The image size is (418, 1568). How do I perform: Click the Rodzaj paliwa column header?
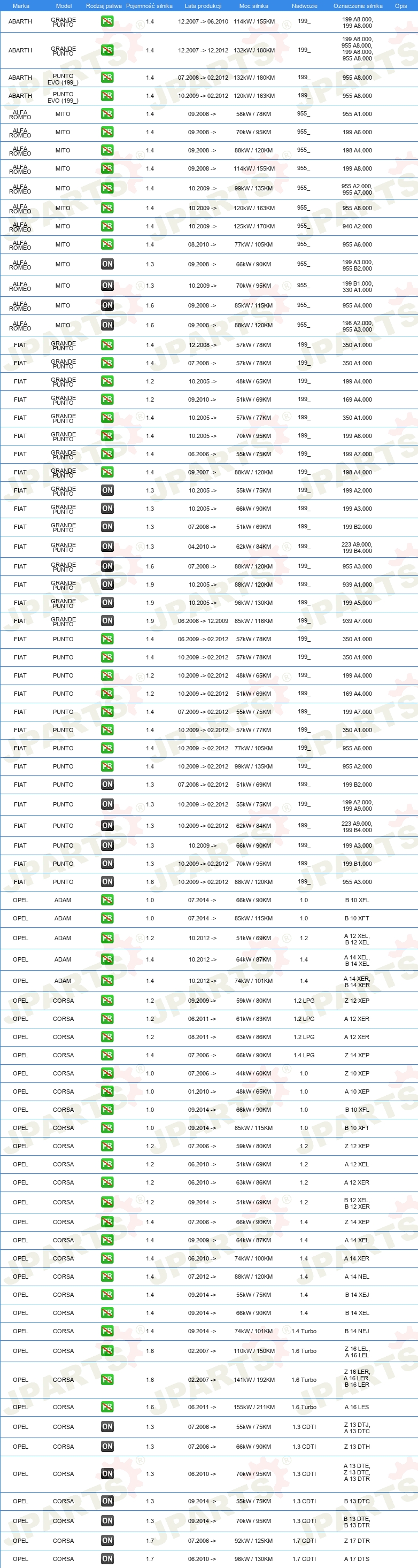[x=104, y=6]
